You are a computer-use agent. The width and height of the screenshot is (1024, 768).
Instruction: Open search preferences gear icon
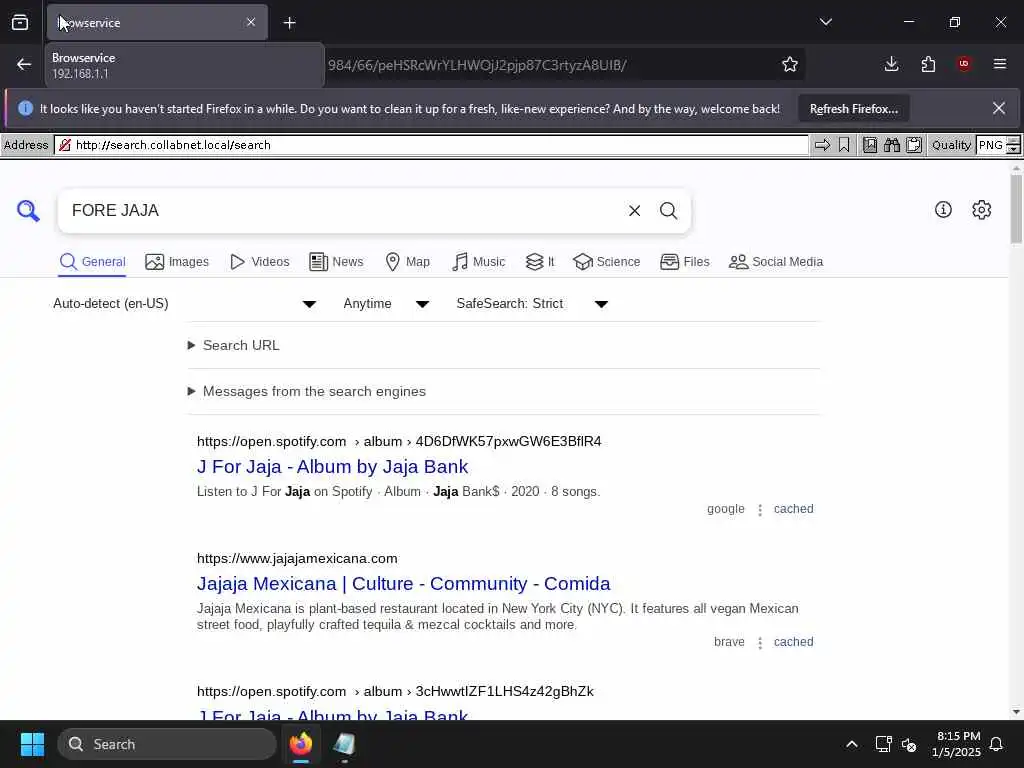pyautogui.click(x=982, y=210)
